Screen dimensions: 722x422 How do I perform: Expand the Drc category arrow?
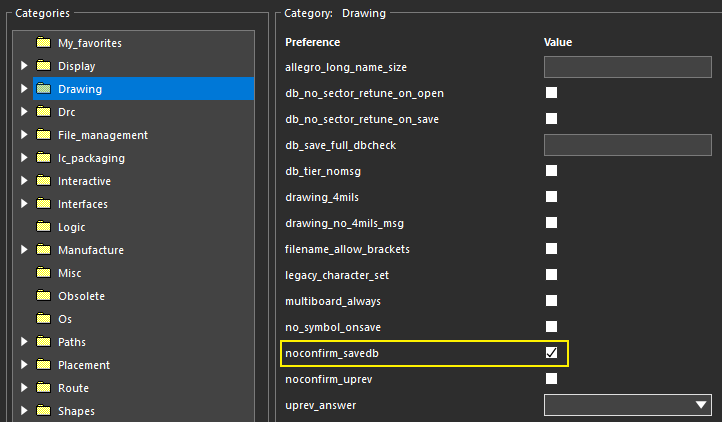(x=24, y=112)
